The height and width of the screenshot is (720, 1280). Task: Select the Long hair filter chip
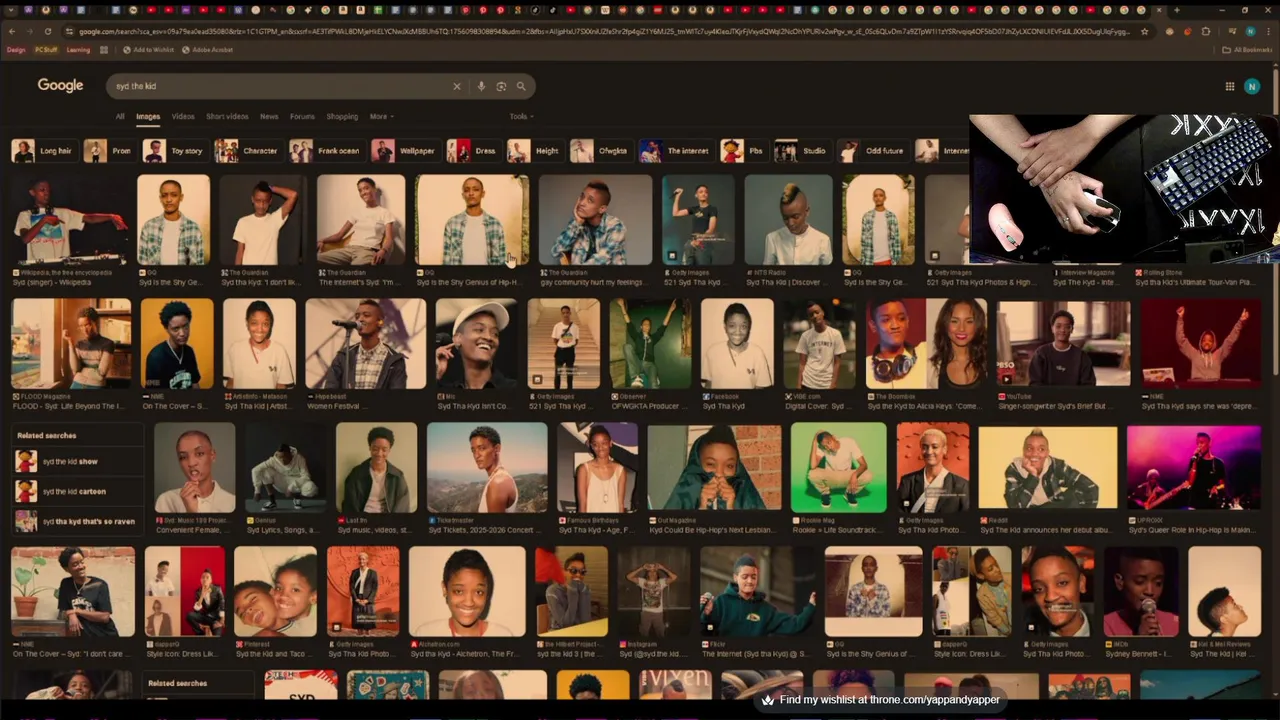(43, 151)
